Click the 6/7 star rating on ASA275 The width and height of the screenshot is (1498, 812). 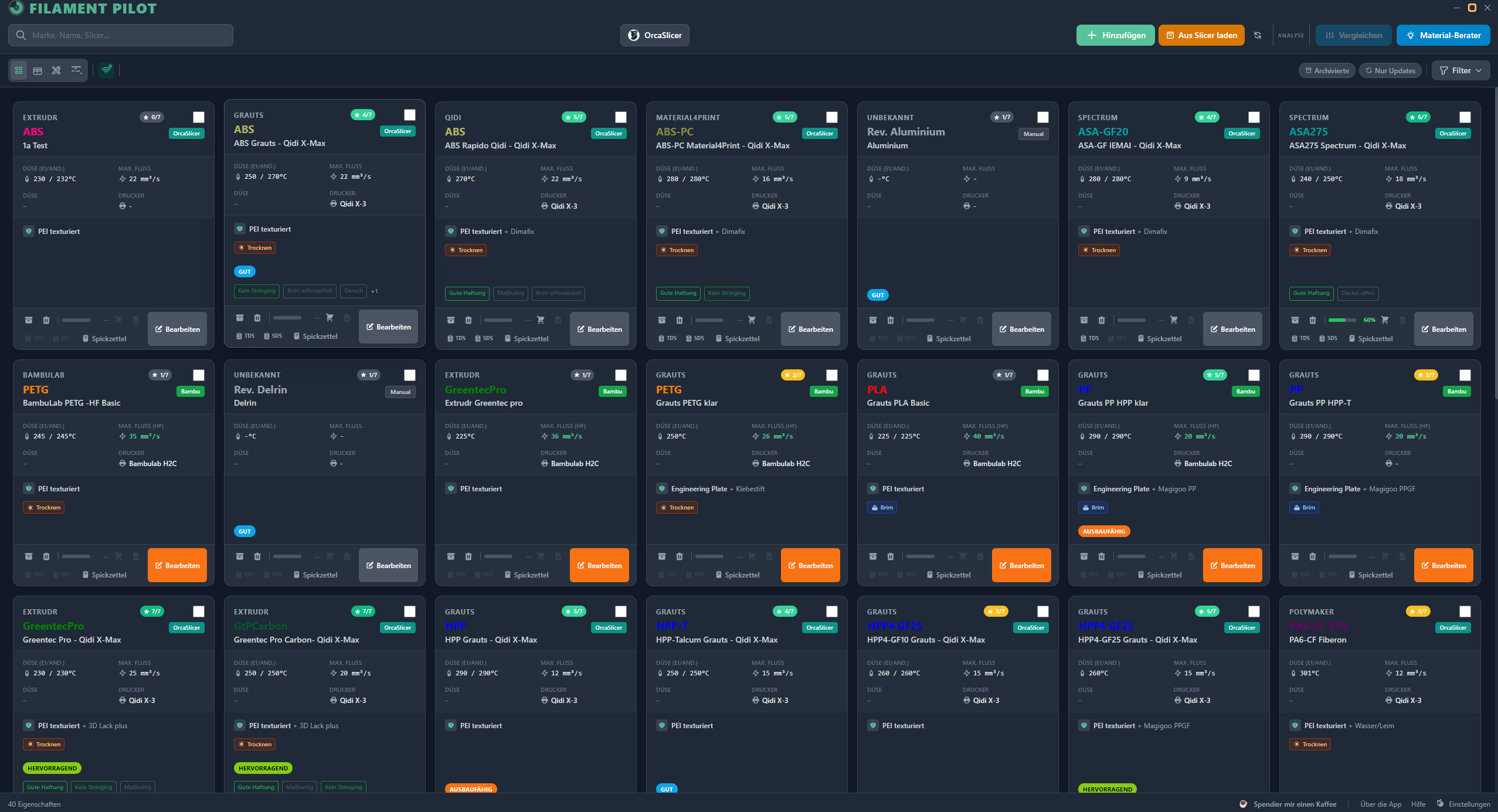click(1418, 117)
